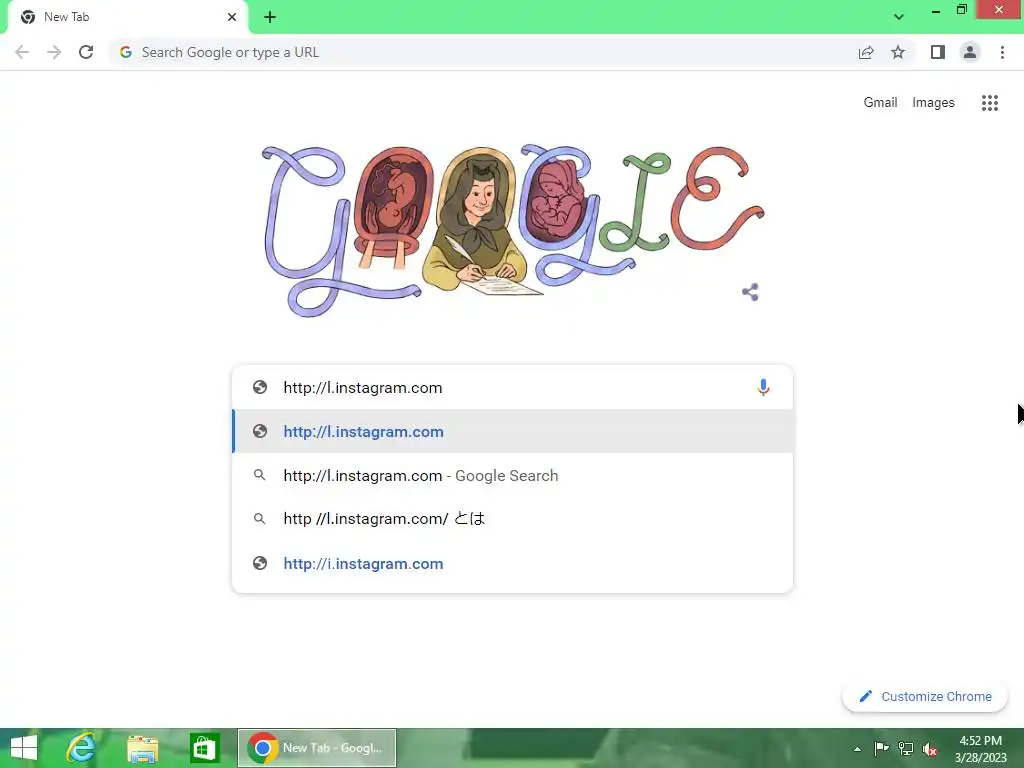Click the Share this page icon
The height and width of the screenshot is (768, 1024).
point(866,52)
